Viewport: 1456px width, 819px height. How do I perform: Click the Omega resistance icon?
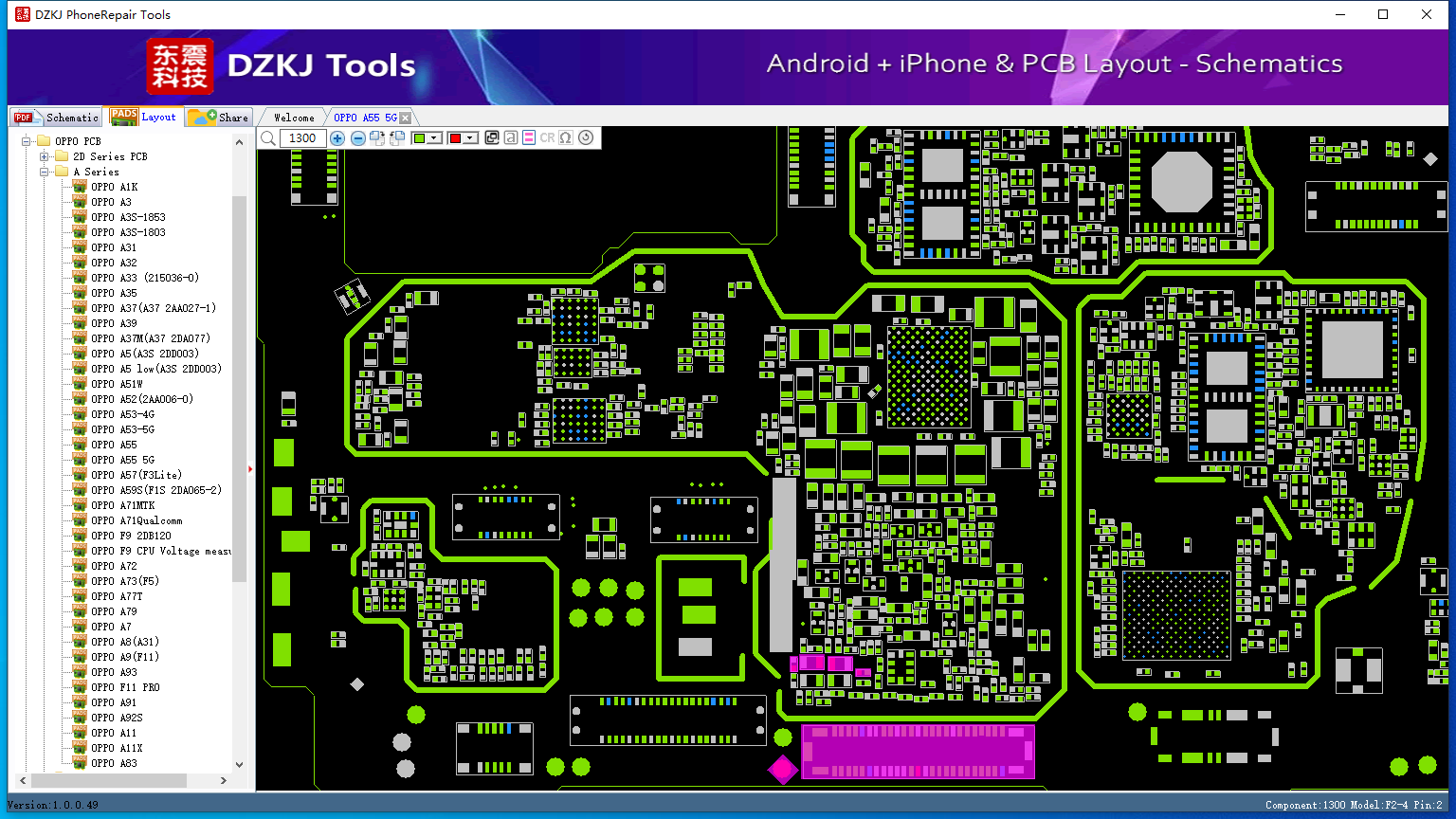(x=566, y=138)
